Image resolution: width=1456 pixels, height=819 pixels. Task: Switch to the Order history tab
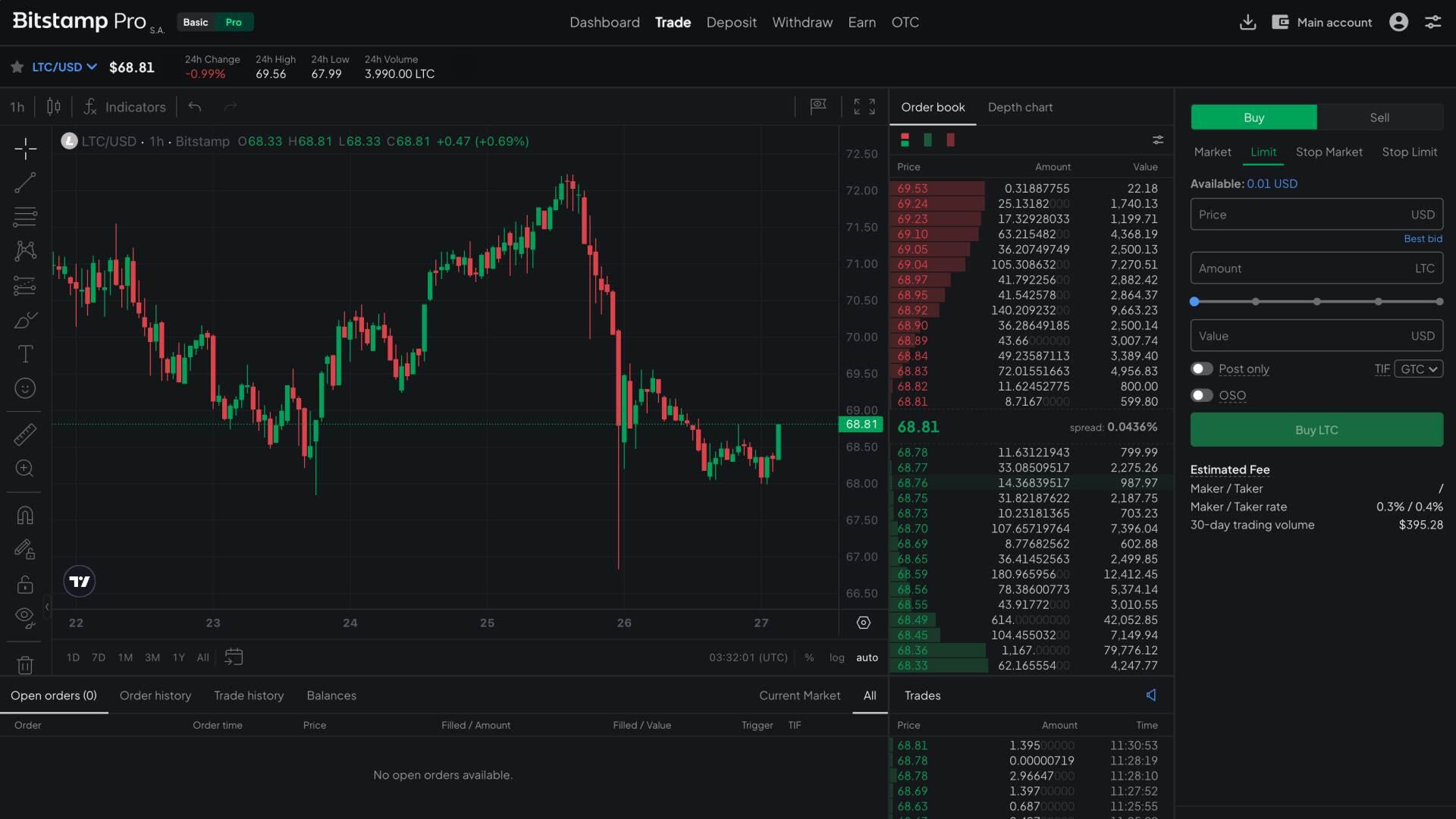coord(155,695)
